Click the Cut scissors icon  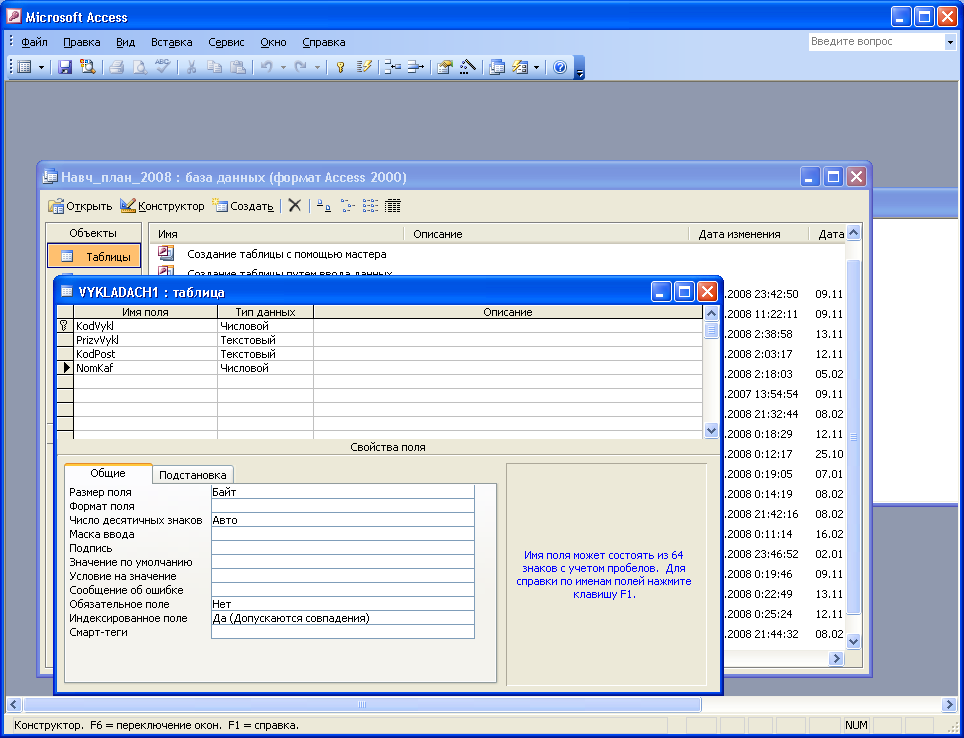[191, 67]
